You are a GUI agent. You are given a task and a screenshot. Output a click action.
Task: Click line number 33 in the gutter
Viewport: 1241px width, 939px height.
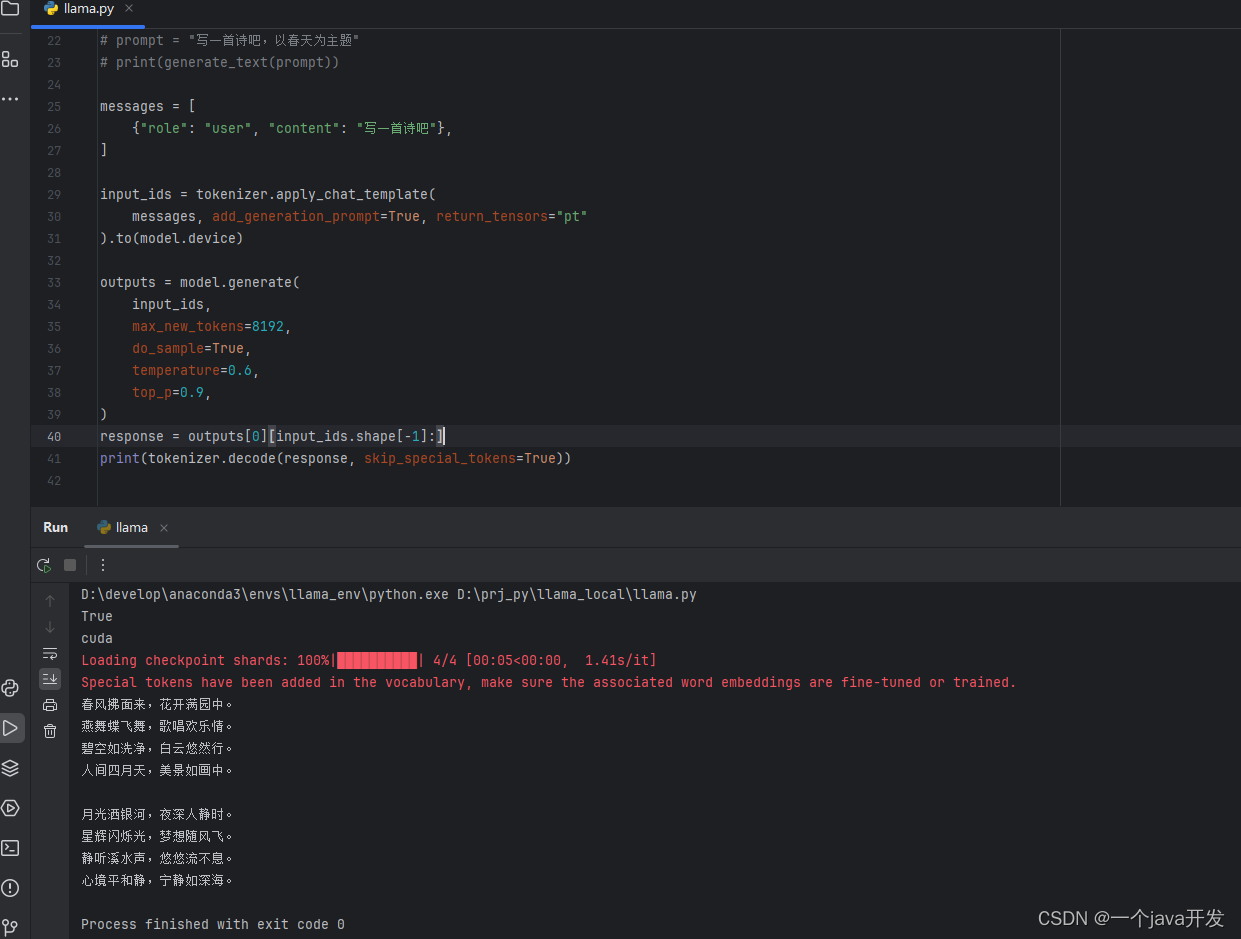[54, 282]
